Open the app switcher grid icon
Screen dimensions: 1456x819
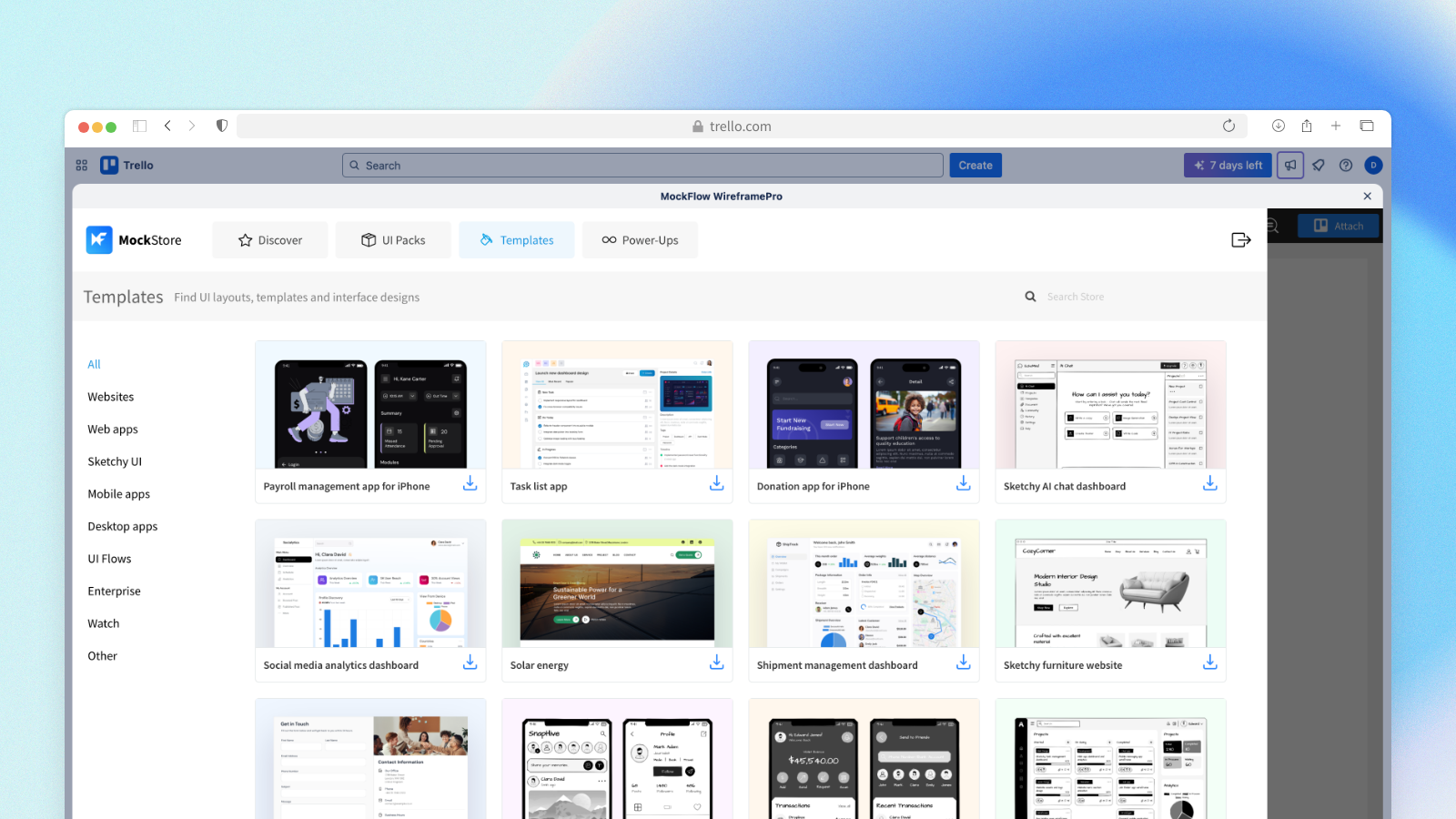[x=81, y=165]
